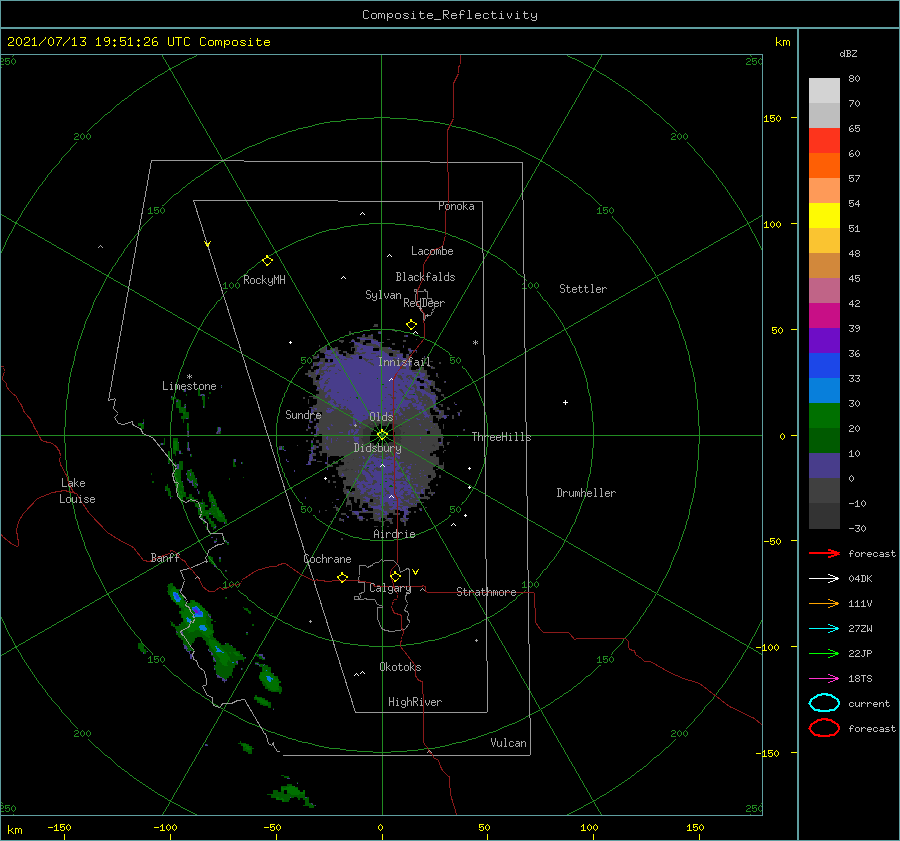The width and height of the screenshot is (900, 841).
Task: Click yellow diamond marker below RedDeer
Action: [411, 325]
